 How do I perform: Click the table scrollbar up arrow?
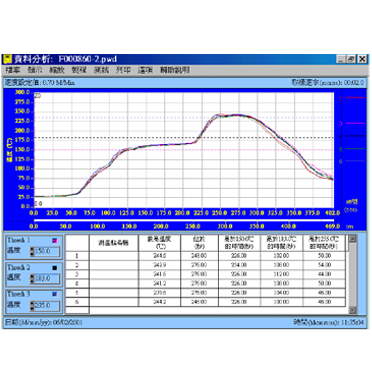click(352, 239)
